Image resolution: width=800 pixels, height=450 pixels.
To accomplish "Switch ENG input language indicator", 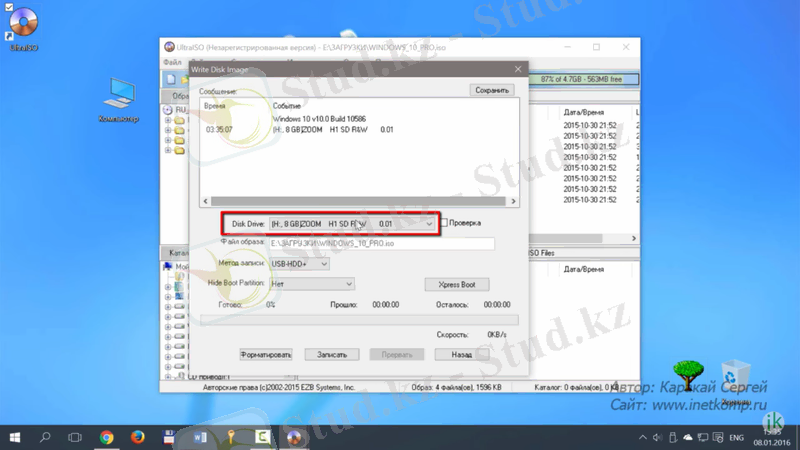I will click(736, 438).
